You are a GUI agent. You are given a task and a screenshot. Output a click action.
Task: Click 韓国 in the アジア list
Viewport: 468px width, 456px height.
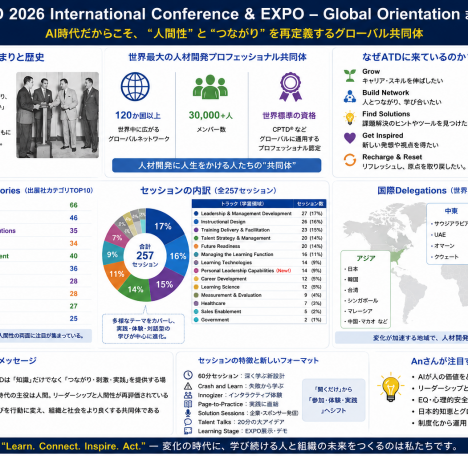(353, 279)
